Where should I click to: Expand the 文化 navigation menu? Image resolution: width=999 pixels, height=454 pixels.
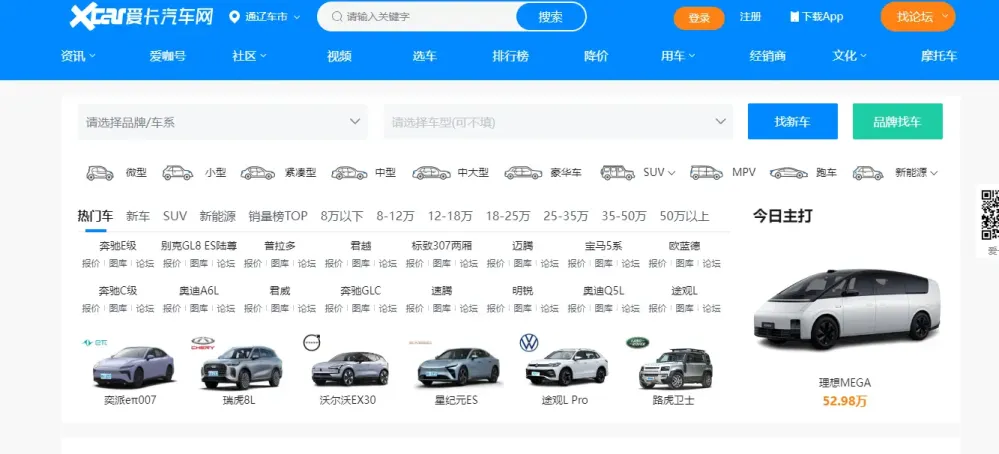[x=849, y=56]
